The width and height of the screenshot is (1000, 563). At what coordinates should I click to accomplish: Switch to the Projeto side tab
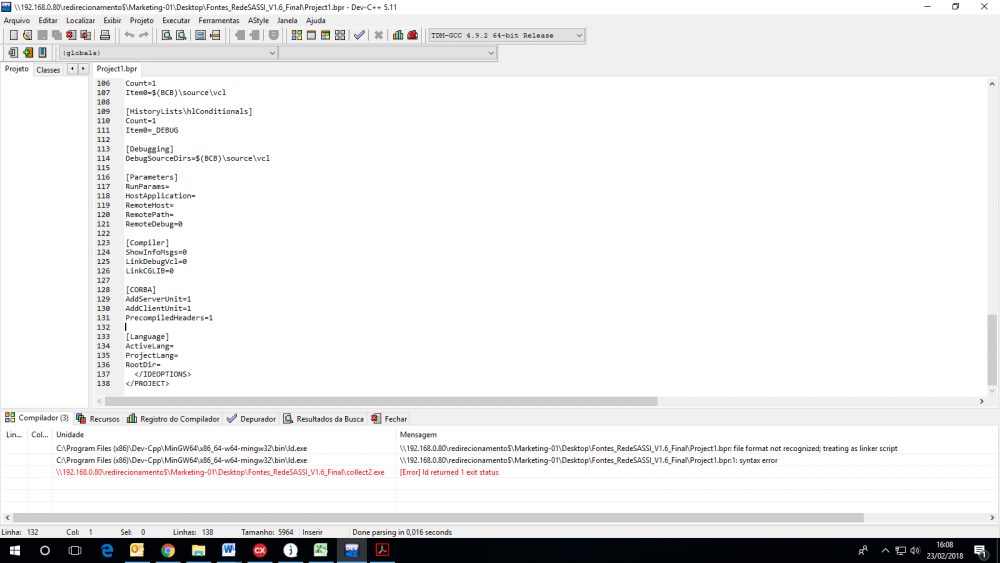[17, 69]
